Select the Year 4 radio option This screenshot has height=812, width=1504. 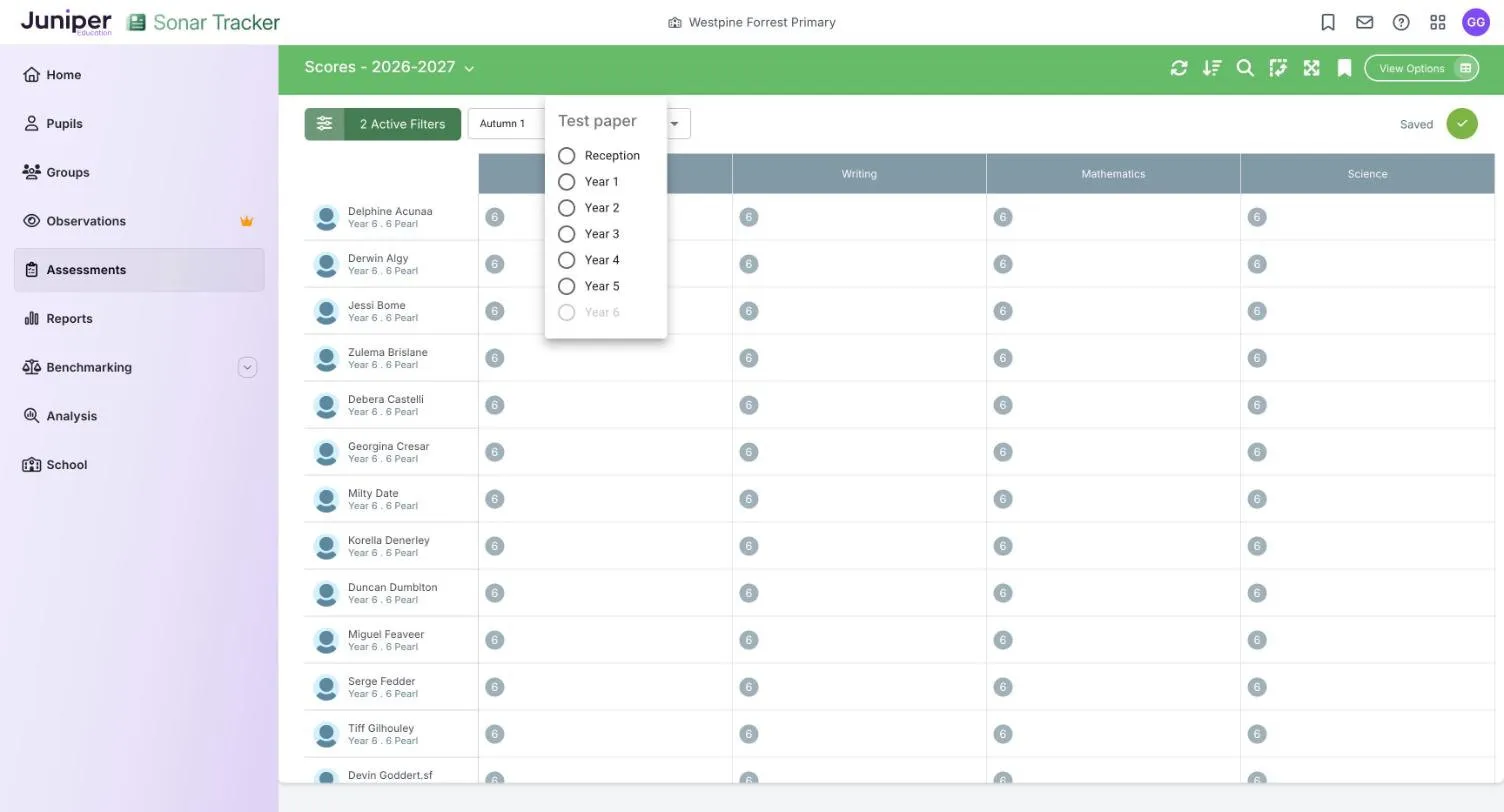(x=566, y=260)
